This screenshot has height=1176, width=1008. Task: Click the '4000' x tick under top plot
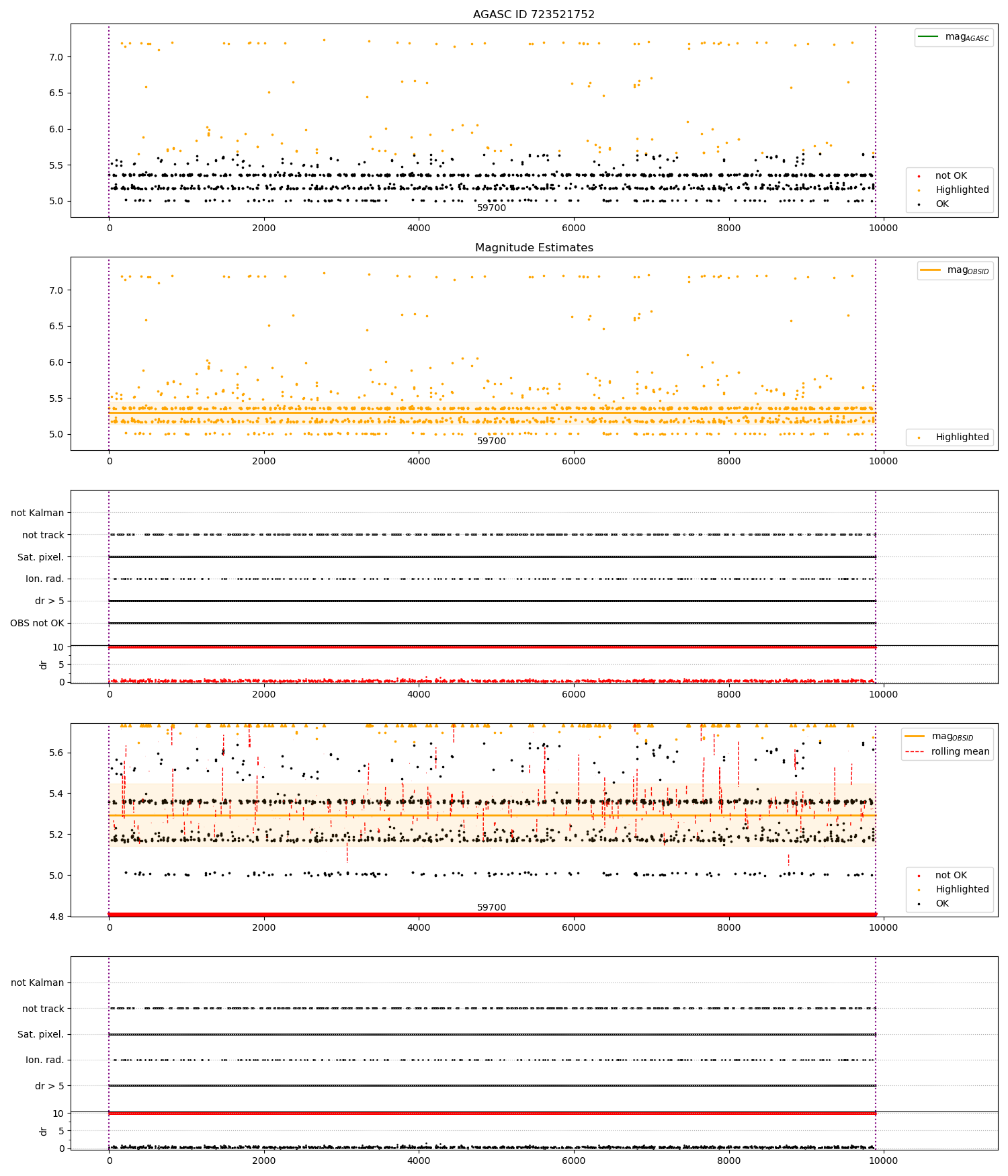click(419, 228)
